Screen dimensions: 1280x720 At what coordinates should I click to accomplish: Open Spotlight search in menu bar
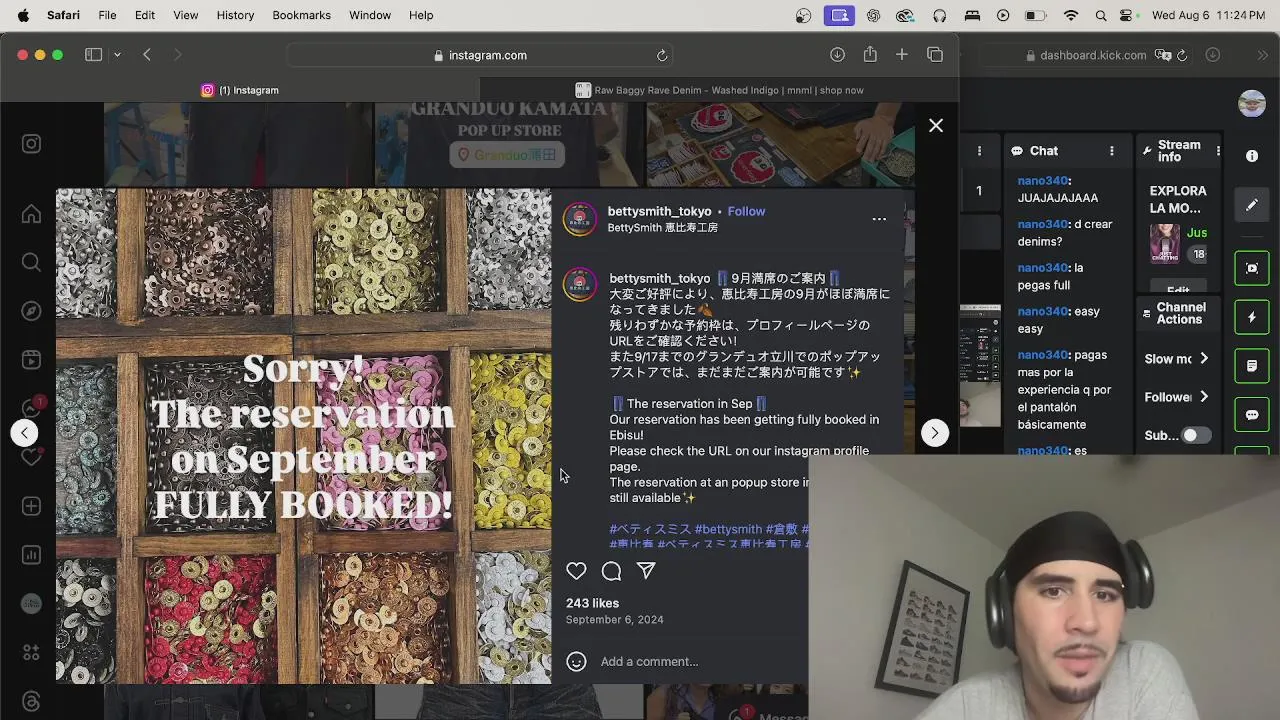click(x=1101, y=15)
